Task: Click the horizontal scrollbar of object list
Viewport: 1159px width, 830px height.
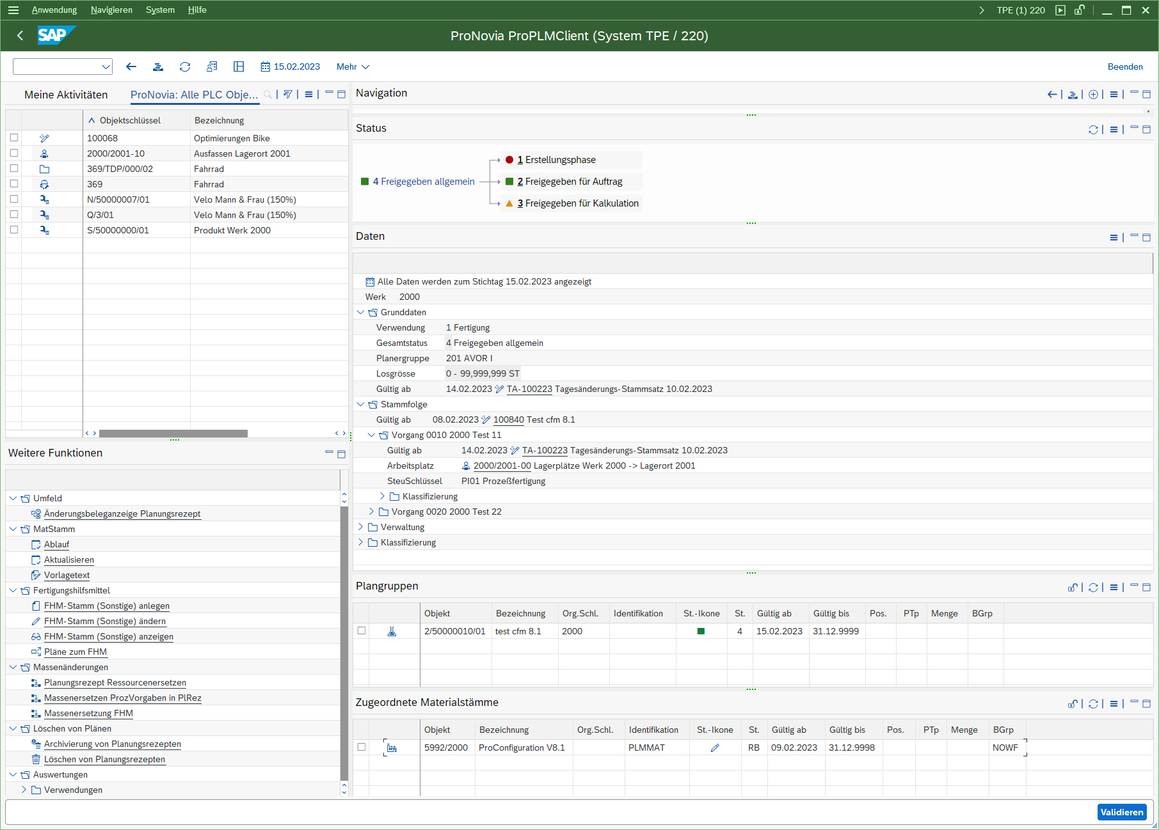Action: point(173,433)
